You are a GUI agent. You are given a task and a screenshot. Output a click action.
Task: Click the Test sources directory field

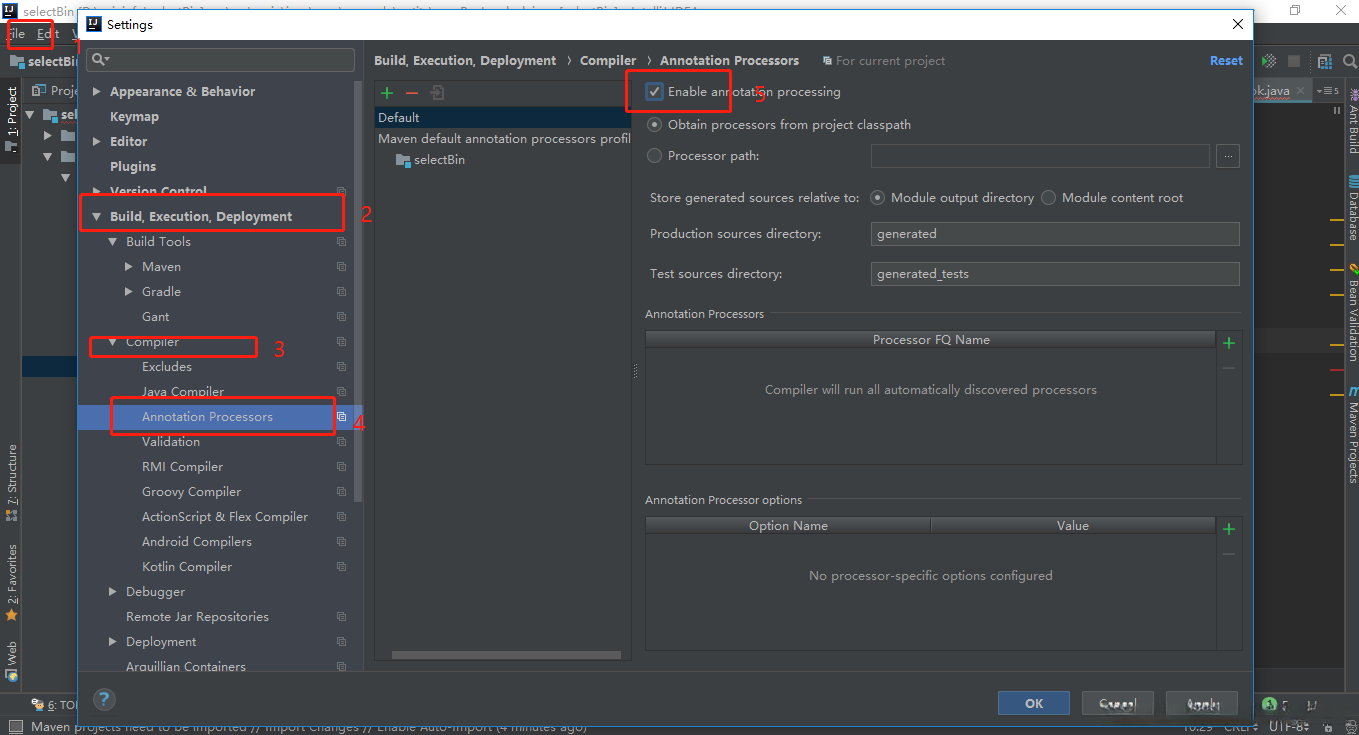click(1055, 274)
